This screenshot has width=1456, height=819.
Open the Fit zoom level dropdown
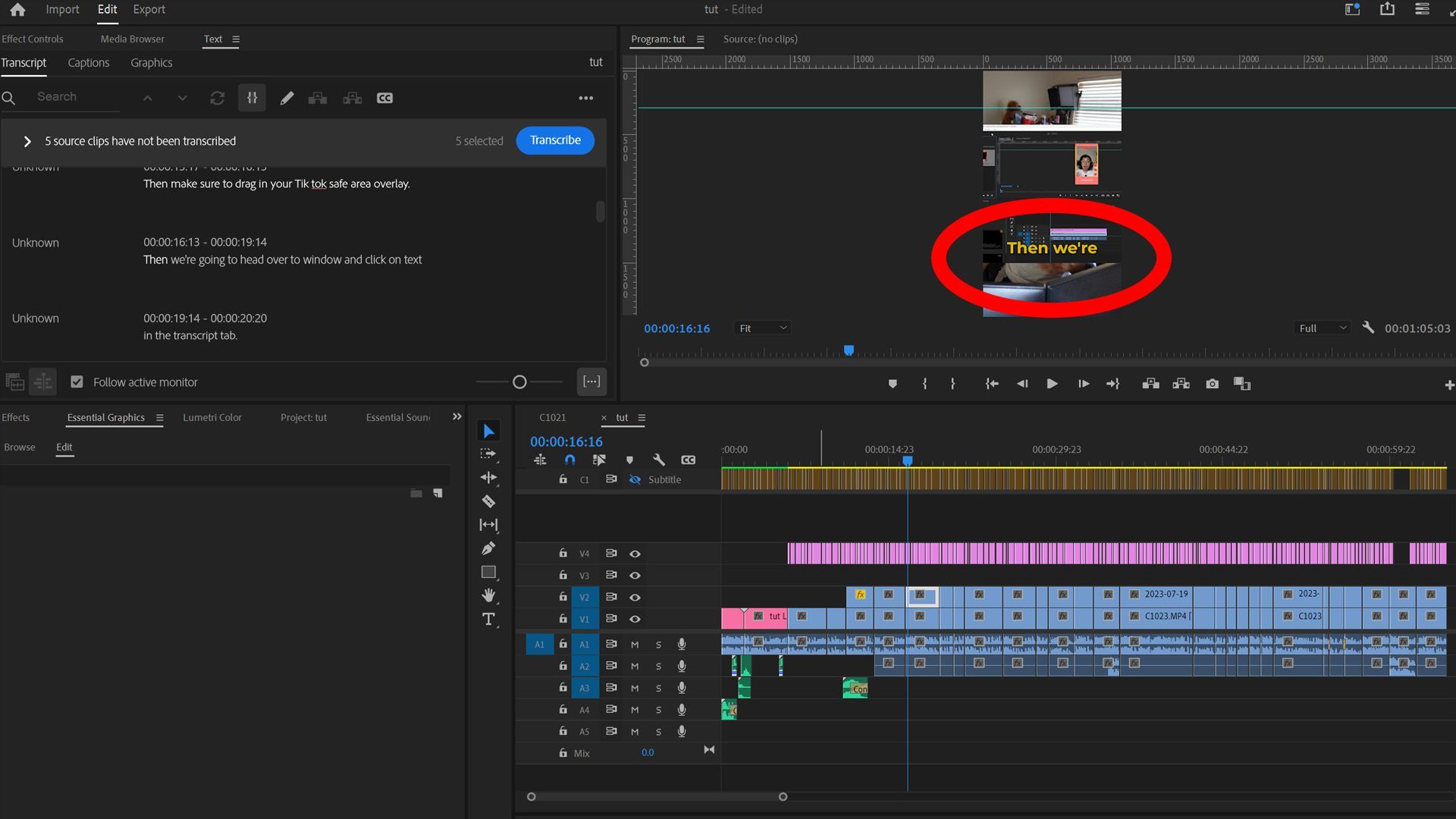pos(762,328)
